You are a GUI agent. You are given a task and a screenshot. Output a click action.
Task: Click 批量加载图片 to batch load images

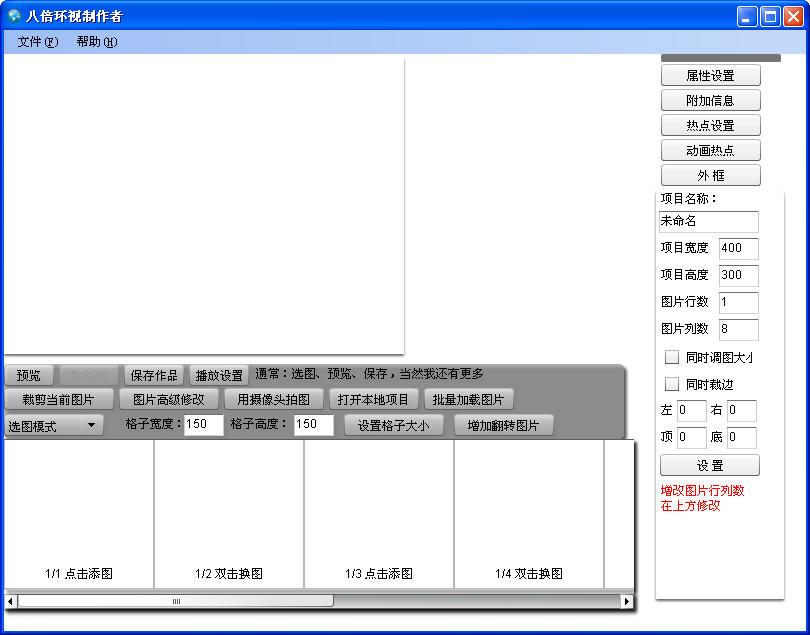coord(468,398)
